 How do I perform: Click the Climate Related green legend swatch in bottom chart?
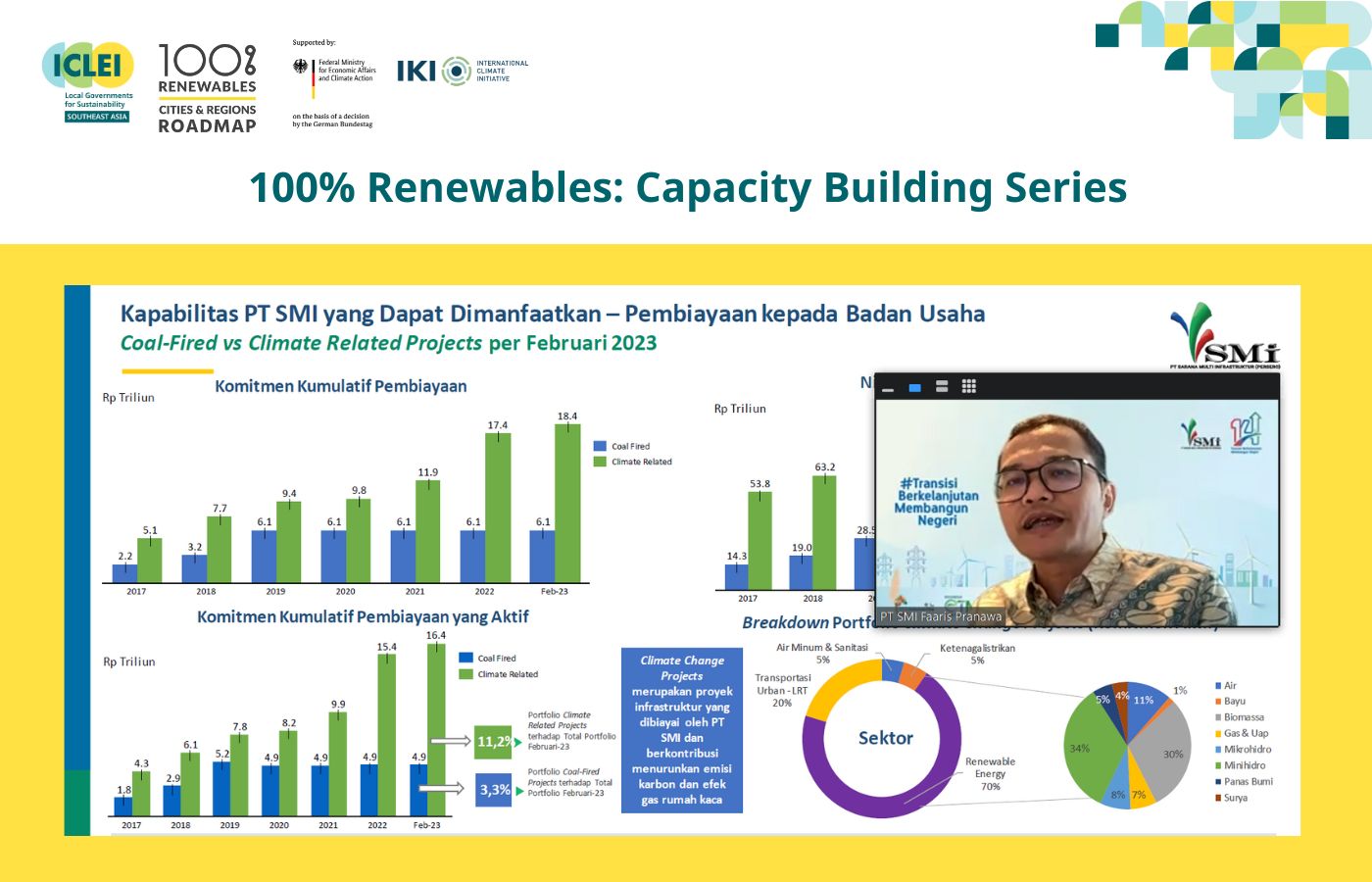[466, 674]
